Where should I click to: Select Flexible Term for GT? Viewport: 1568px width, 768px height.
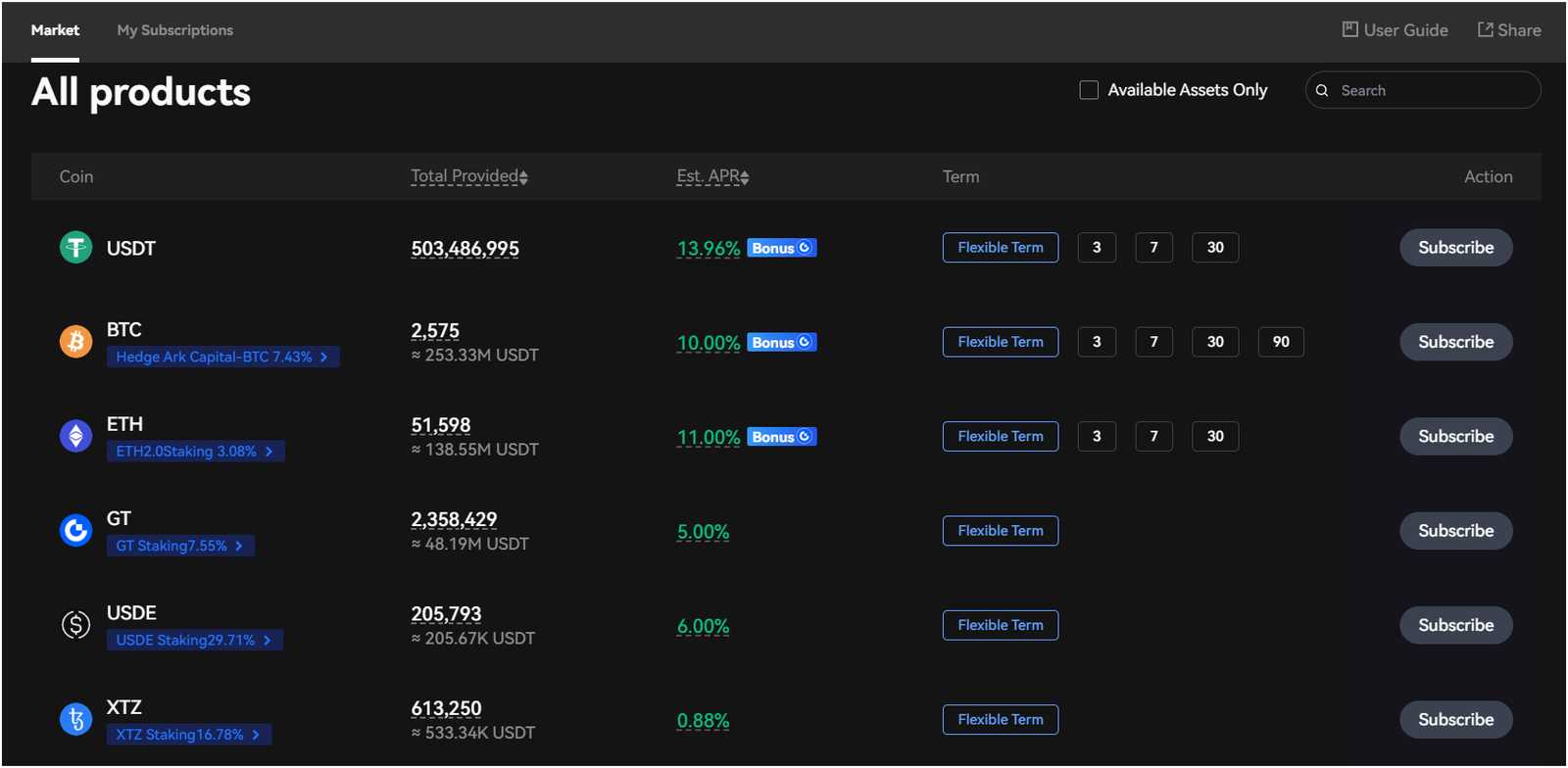point(1001,531)
